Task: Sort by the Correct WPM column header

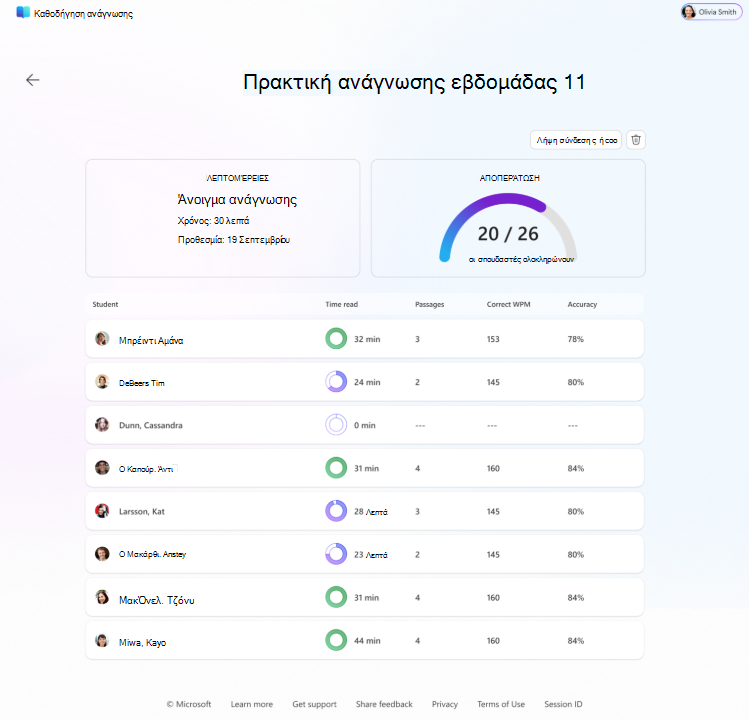Action: tap(508, 304)
